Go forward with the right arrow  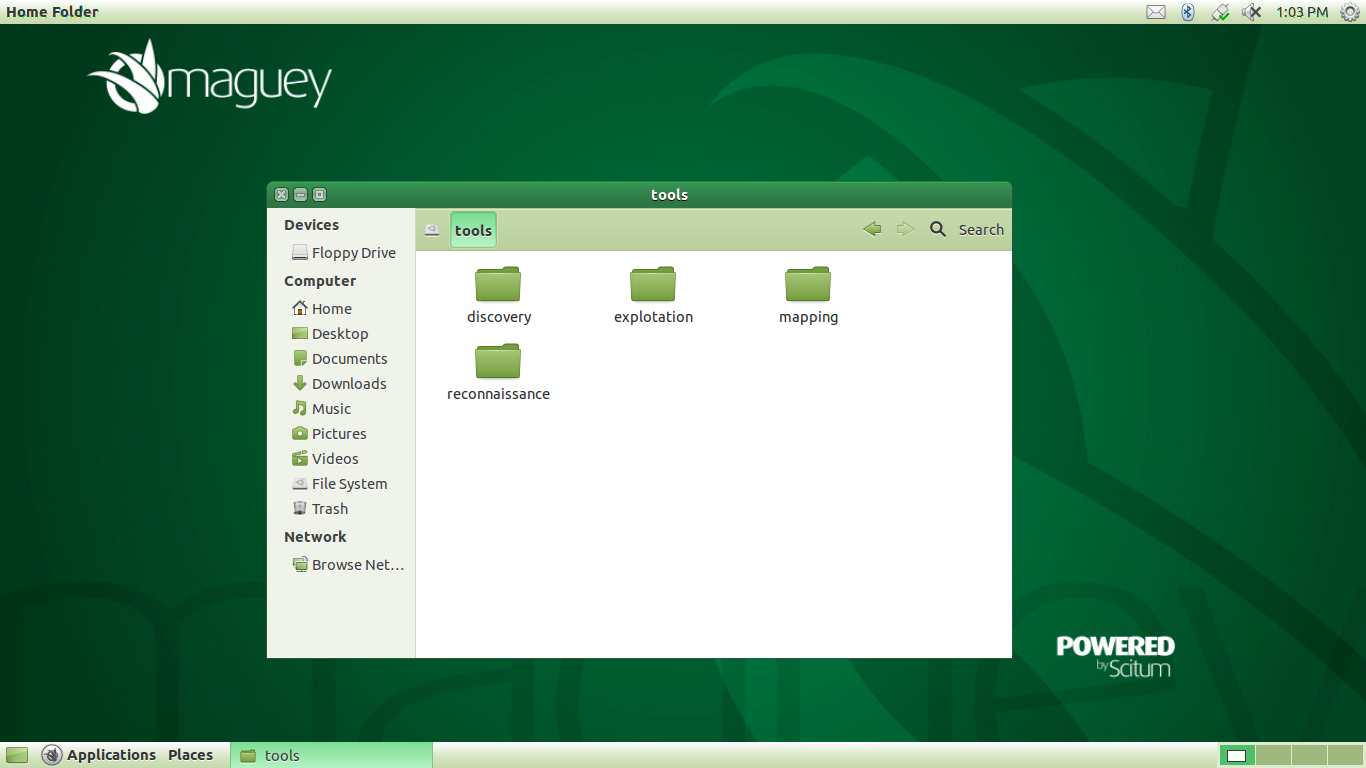click(906, 229)
